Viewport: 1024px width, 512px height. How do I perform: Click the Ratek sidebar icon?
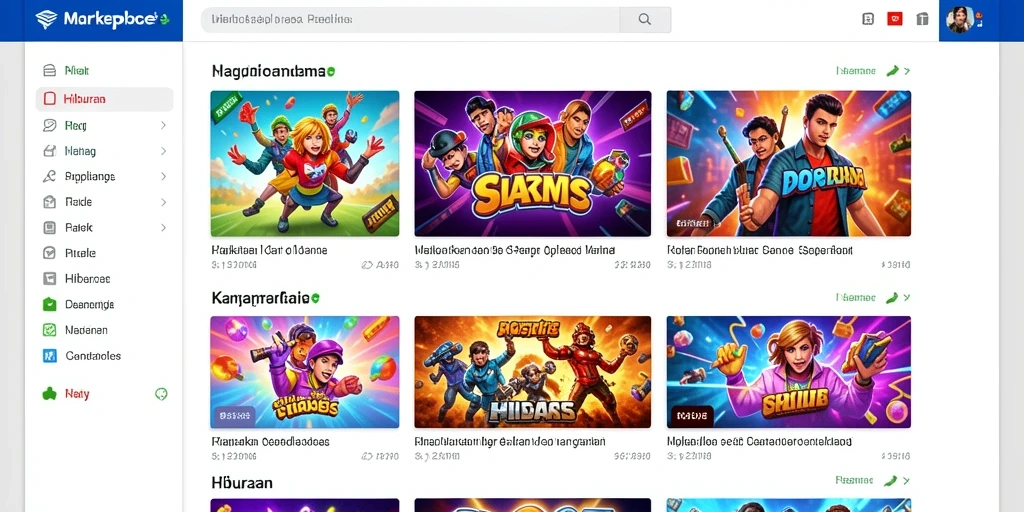49,227
